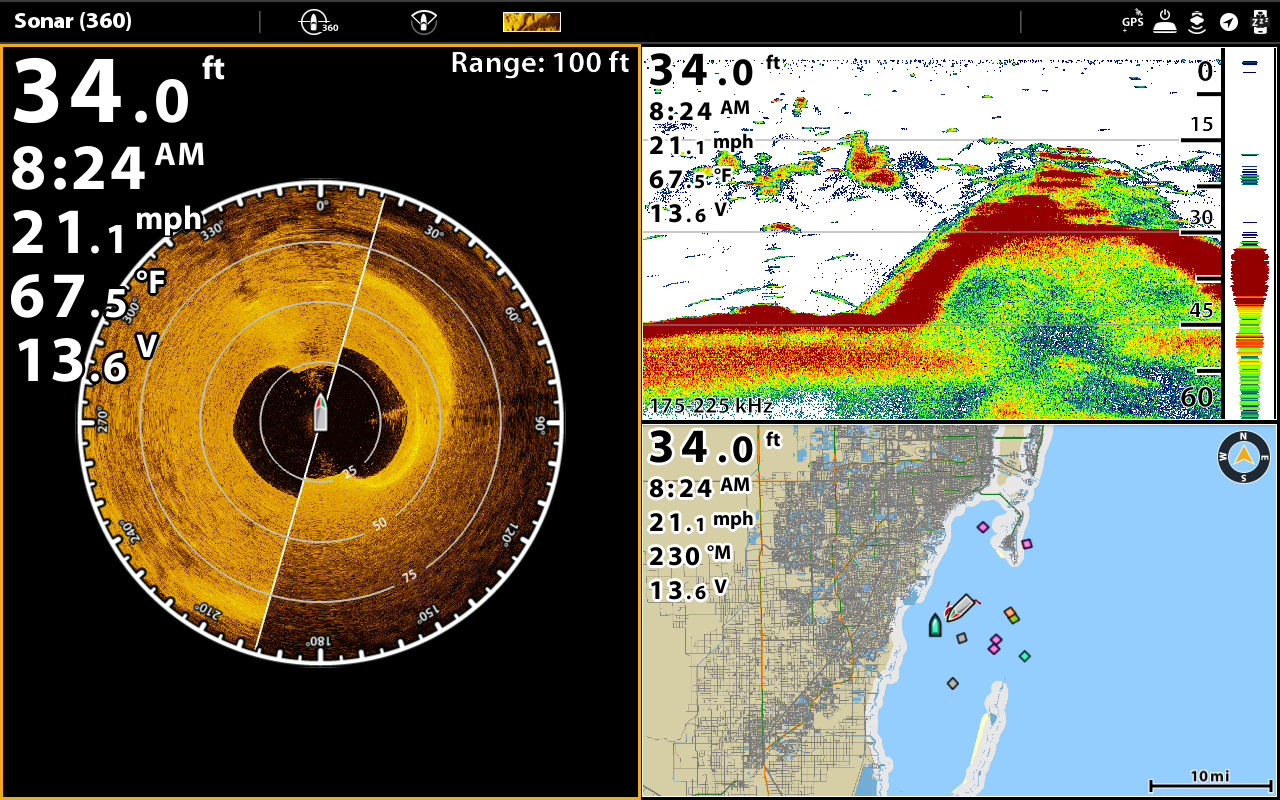The height and width of the screenshot is (800, 1280).
Task: Tap the 230 °M heading on chart
Action: (690, 556)
